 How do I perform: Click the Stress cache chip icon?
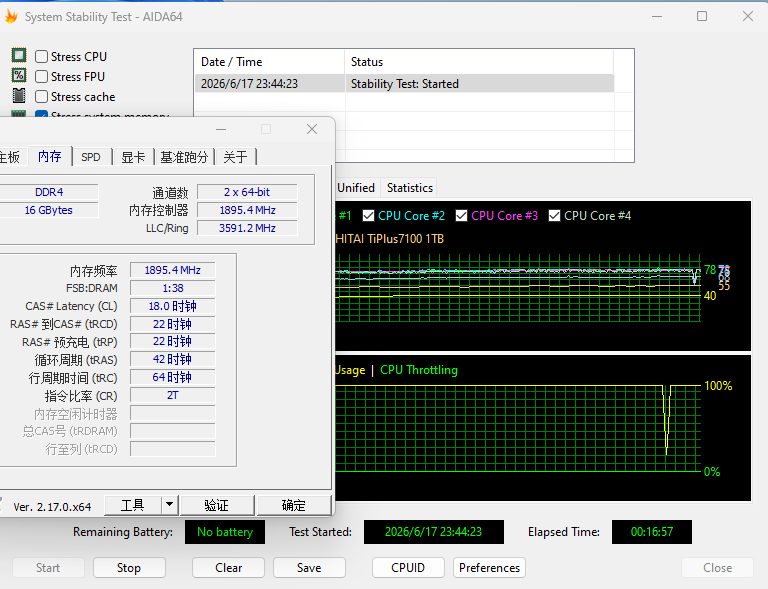click(19, 95)
